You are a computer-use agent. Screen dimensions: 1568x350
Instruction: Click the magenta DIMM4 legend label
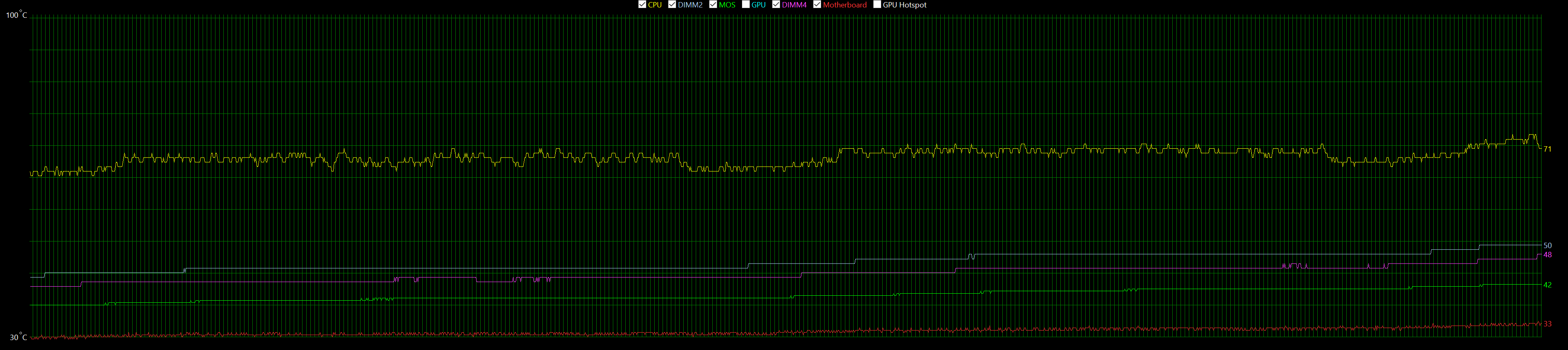[794, 5]
